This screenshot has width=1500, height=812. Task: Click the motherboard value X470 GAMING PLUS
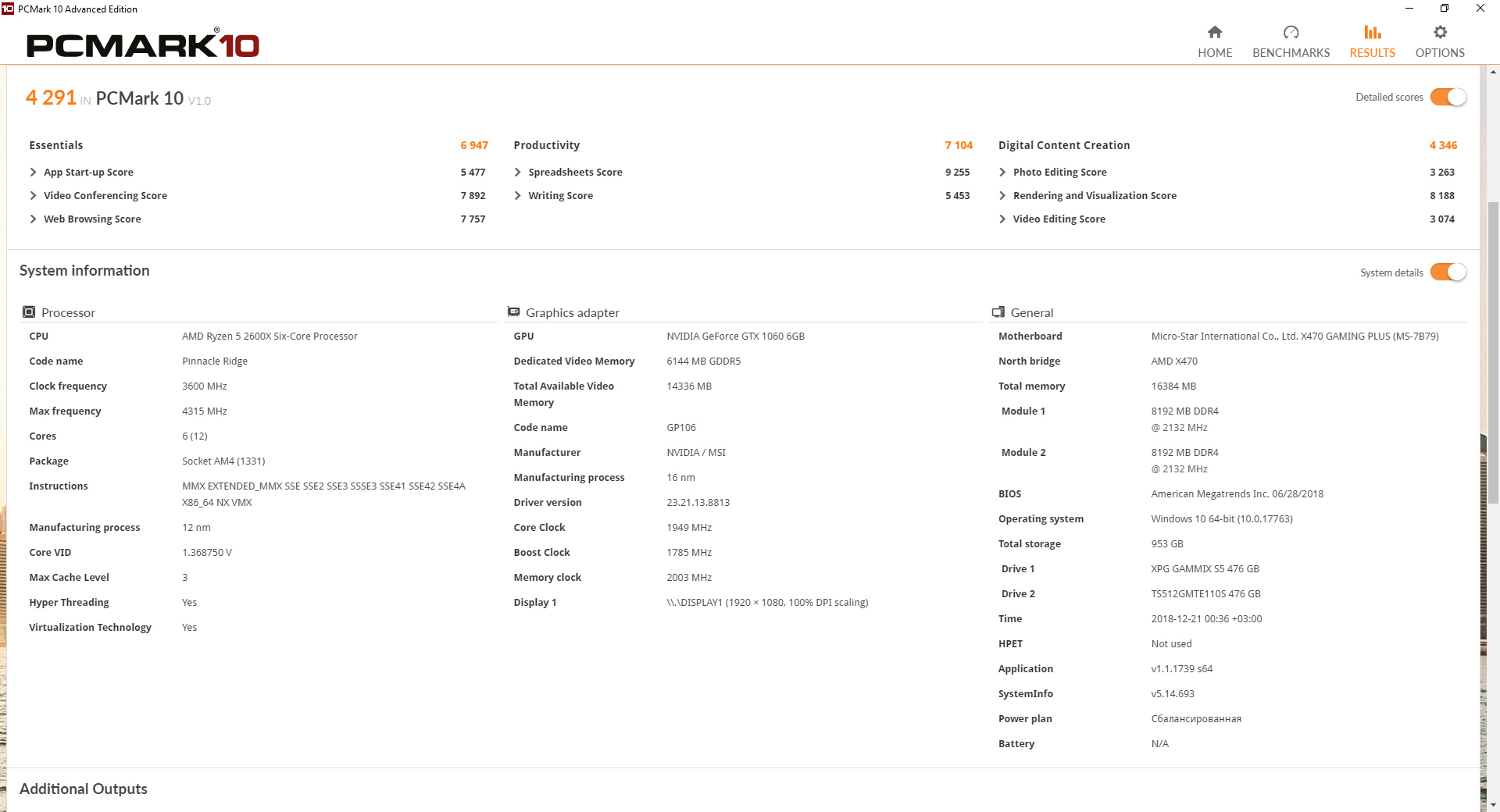pyautogui.click(x=1295, y=337)
